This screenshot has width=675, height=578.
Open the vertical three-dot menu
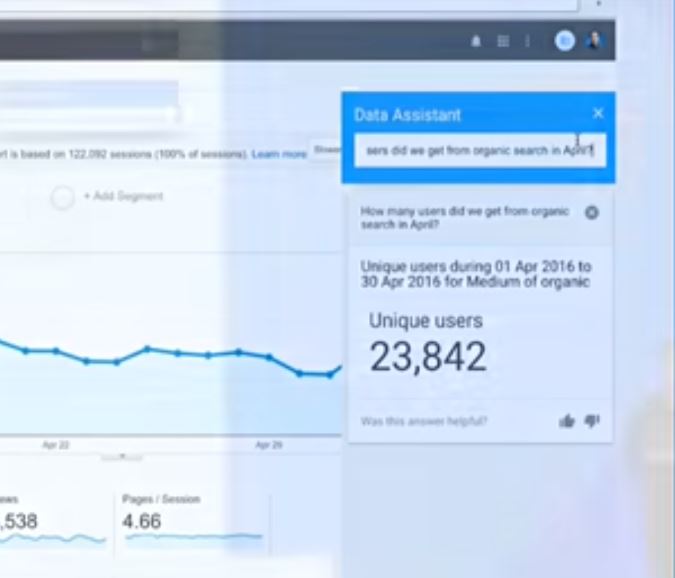click(527, 41)
